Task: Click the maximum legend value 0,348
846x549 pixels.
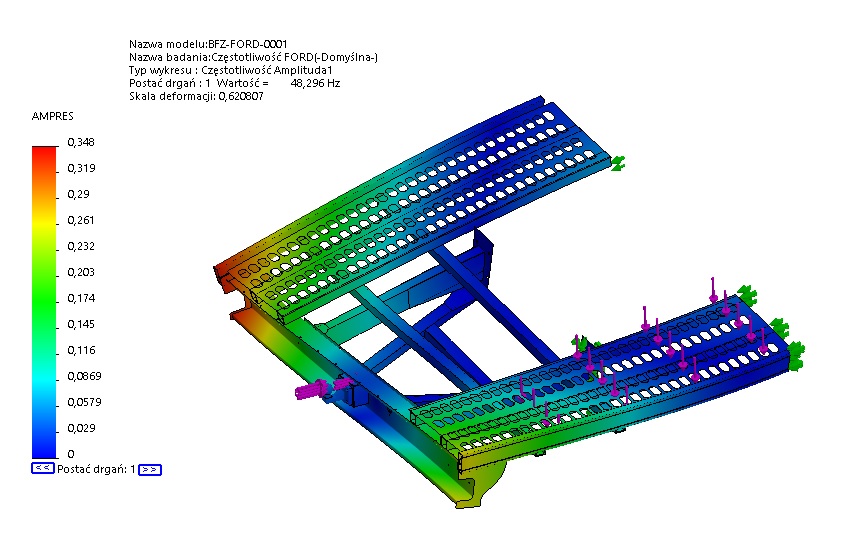Action: [x=80, y=143]
